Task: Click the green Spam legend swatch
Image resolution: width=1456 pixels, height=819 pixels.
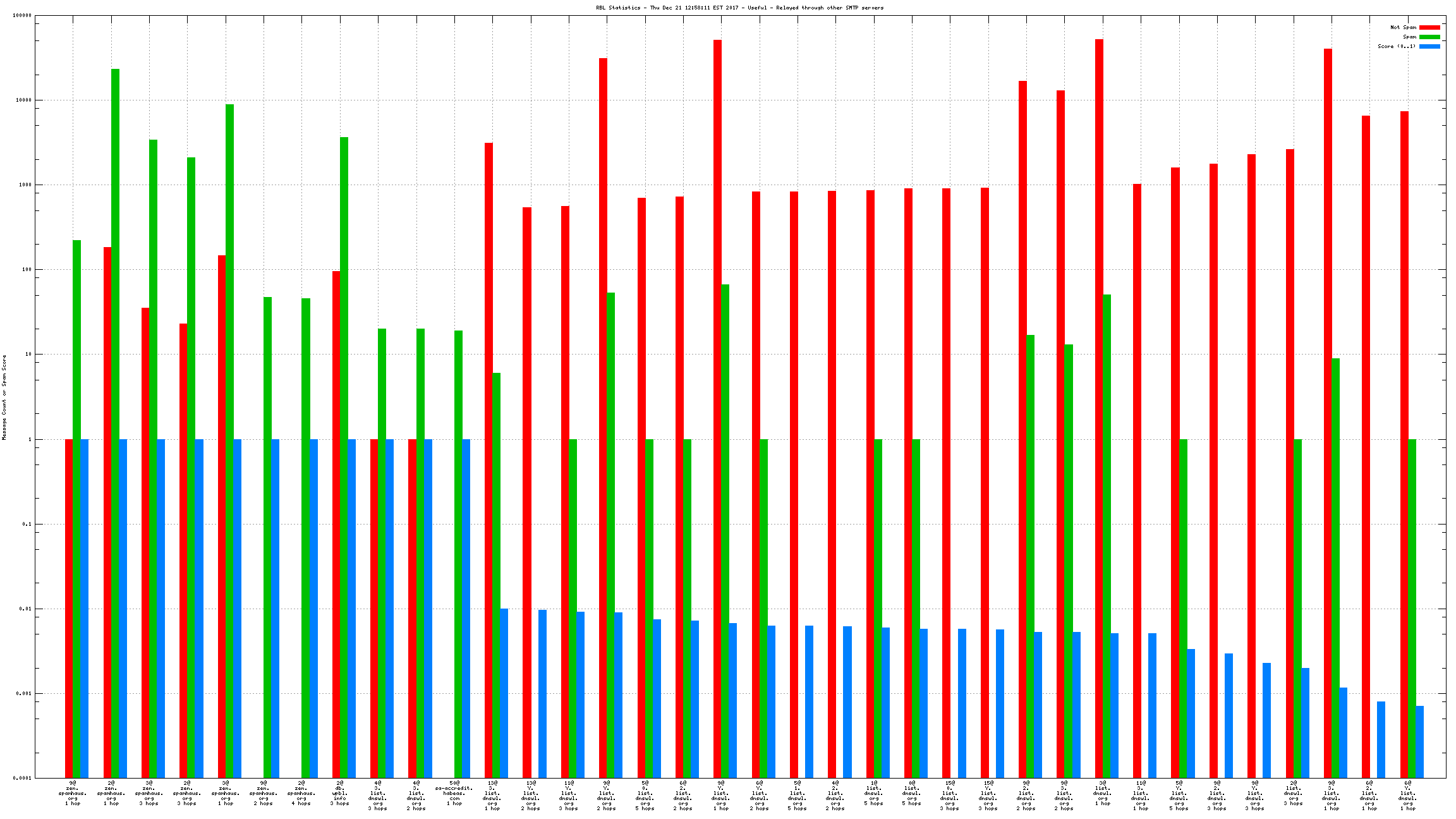Action: click(1429, 37)
